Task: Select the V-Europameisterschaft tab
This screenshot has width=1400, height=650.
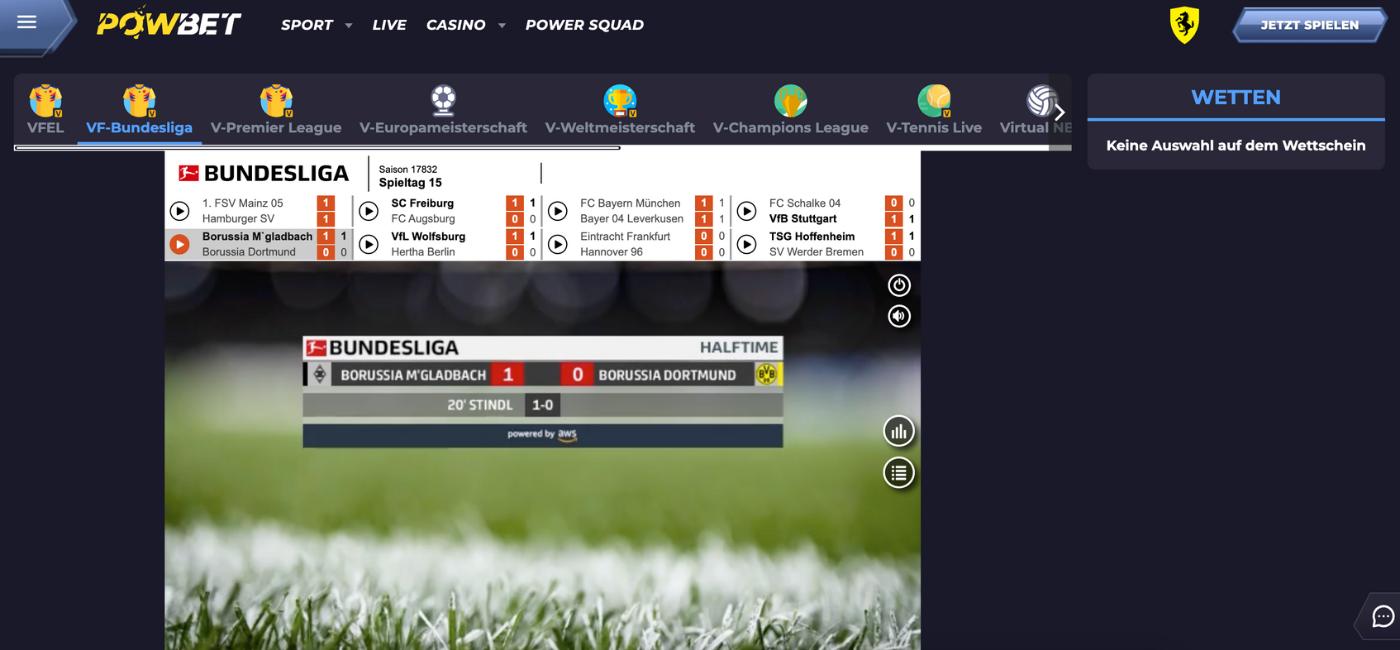Action: (443, 110)
